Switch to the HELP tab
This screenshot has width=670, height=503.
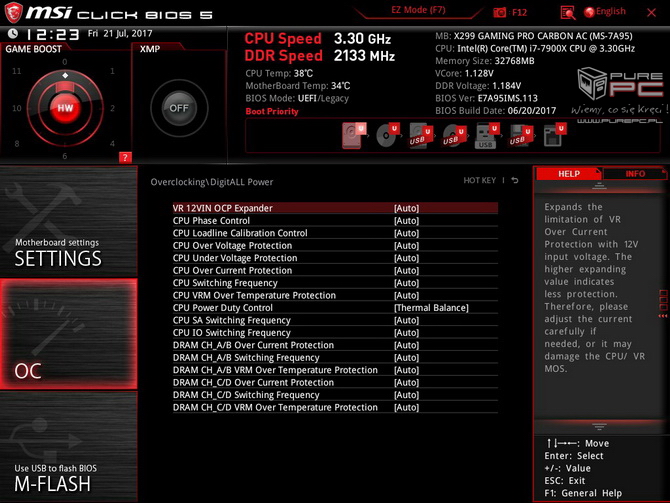tap(568, 174)
